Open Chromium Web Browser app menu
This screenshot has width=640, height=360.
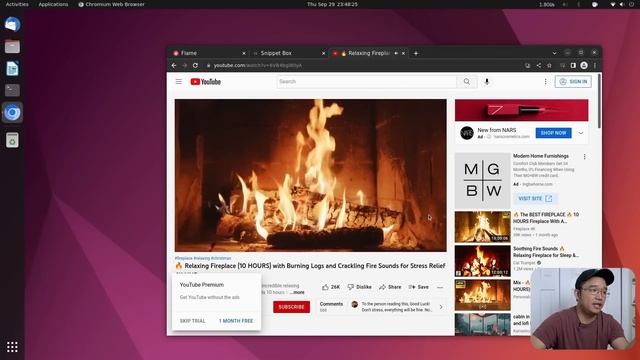click(111, 4)
